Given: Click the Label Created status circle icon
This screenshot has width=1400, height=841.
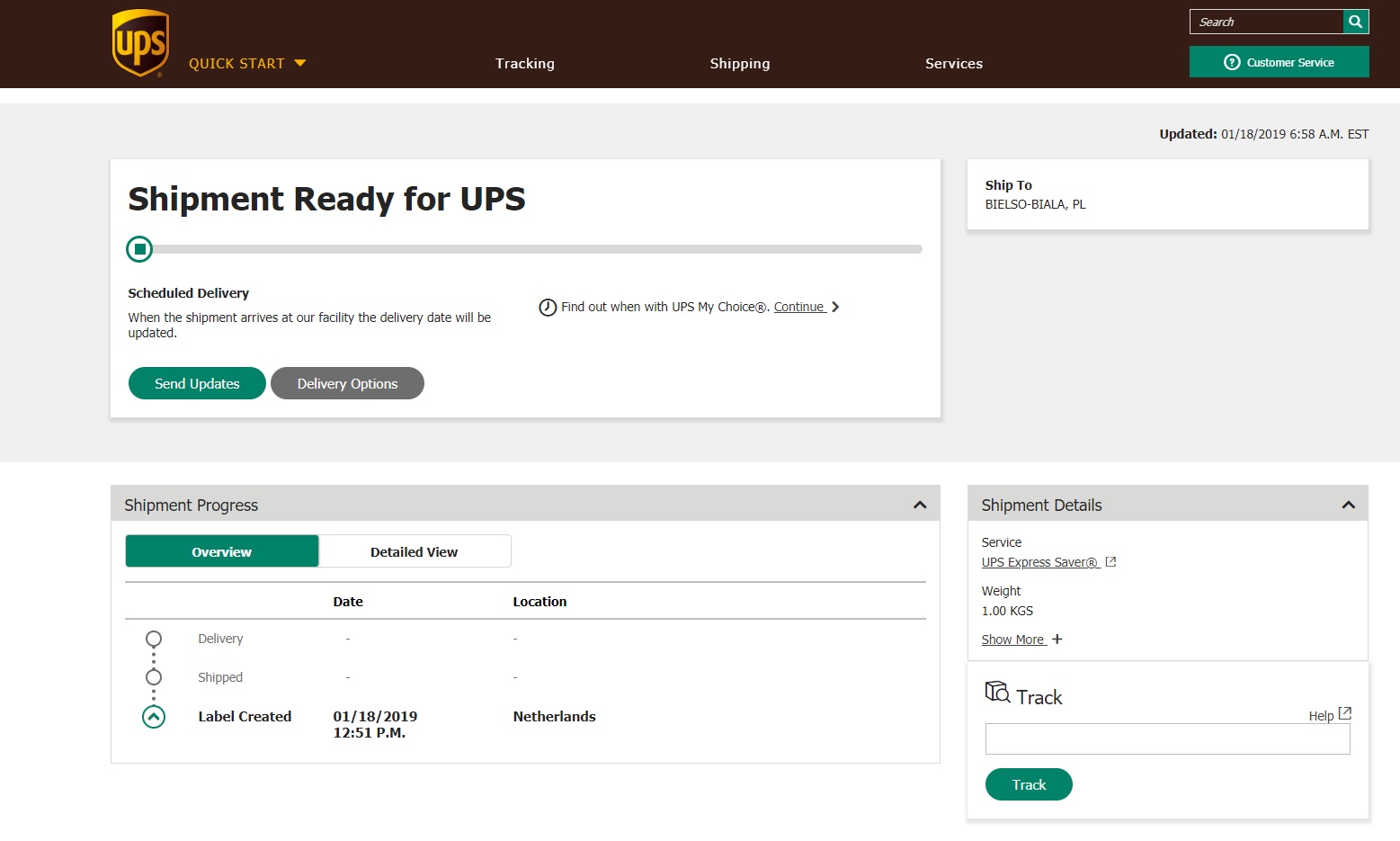Looking at the screenshot, I should (x=154, y=717).
